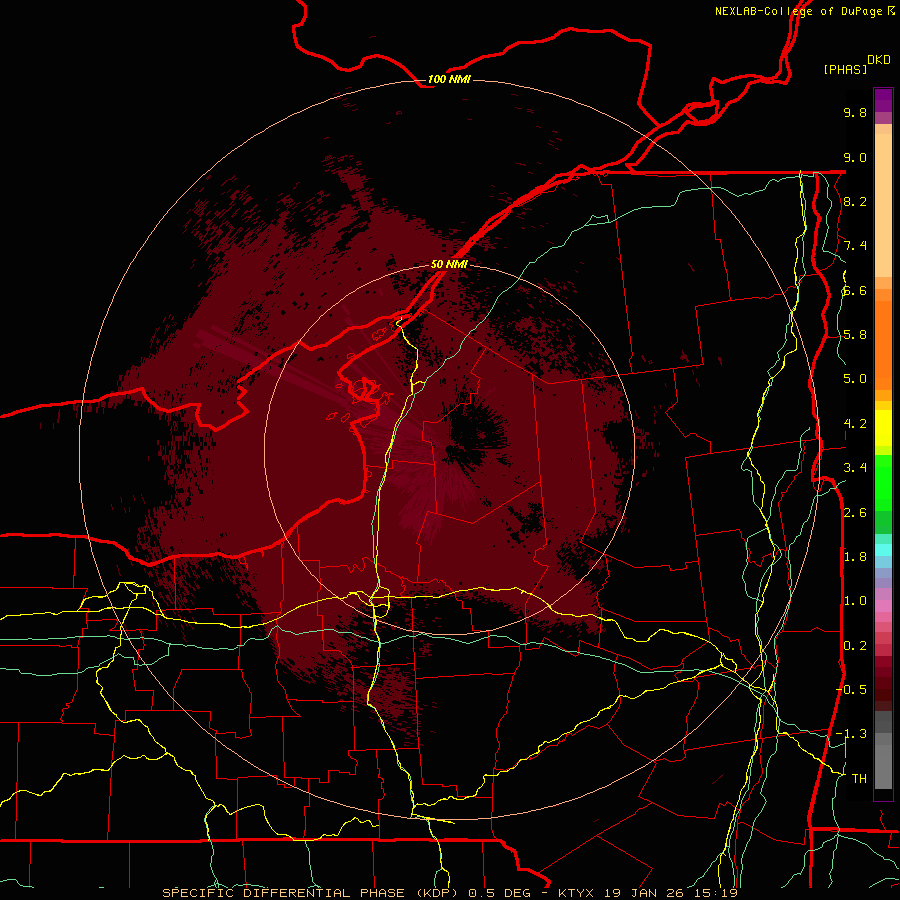This screenshot has width=900, height=900.
Task: Click the 7.4 value on the color scale
Action: click(855, 246)
